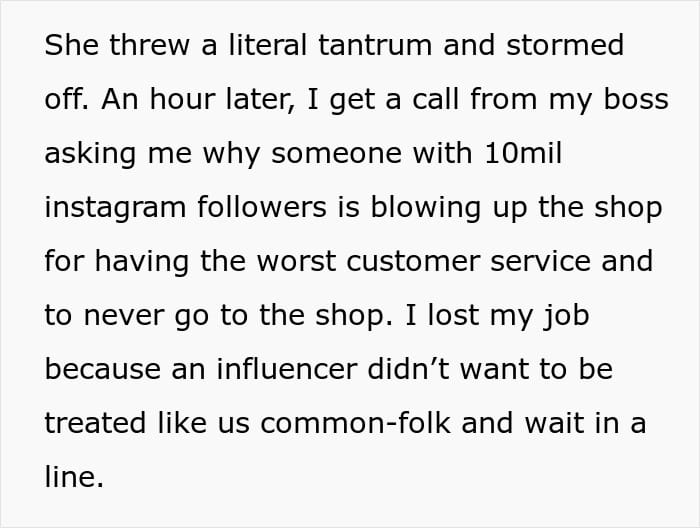Click on the word "followers"

click(263, 208)
